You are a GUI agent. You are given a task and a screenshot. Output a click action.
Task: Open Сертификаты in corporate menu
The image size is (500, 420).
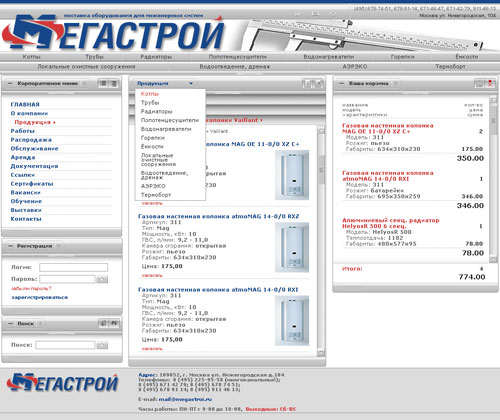[32, 184]
